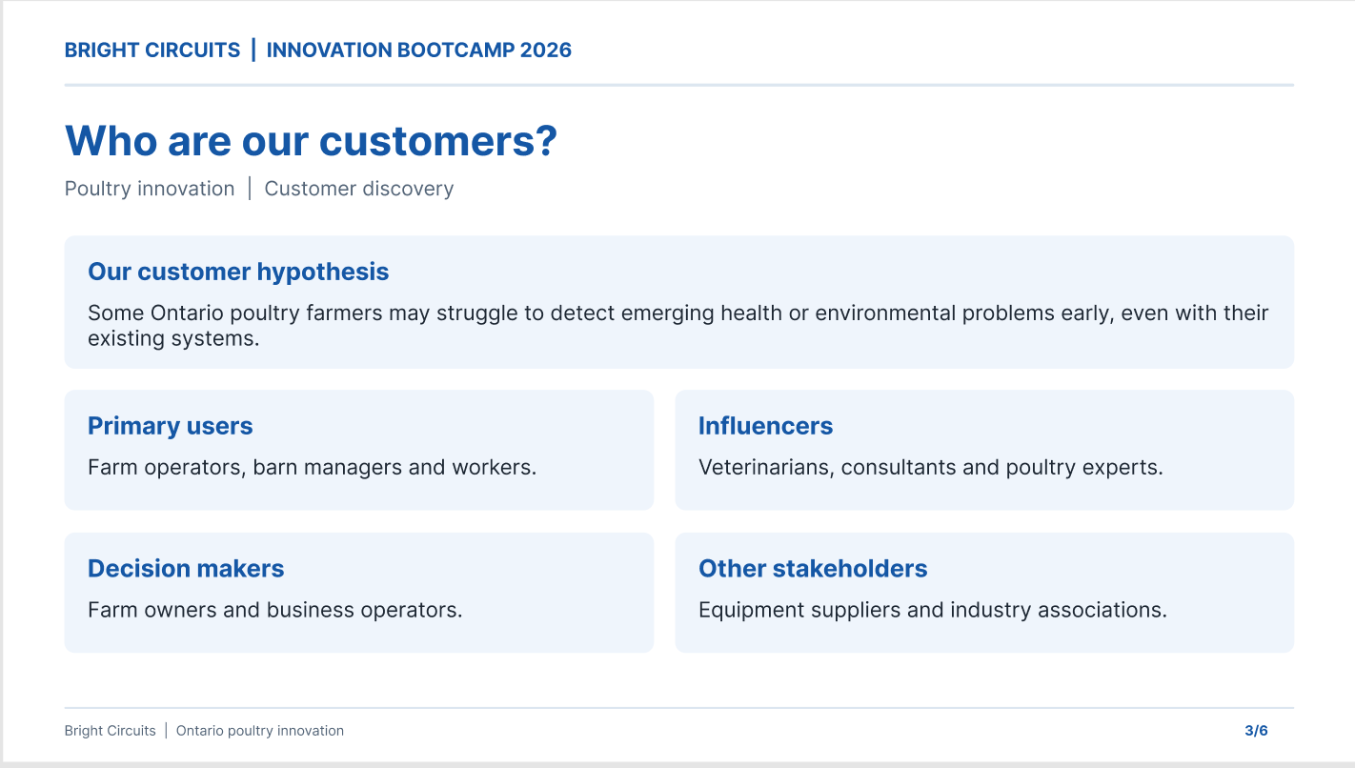Click "Veterinarians, consultants and poultry experts."

931,467
